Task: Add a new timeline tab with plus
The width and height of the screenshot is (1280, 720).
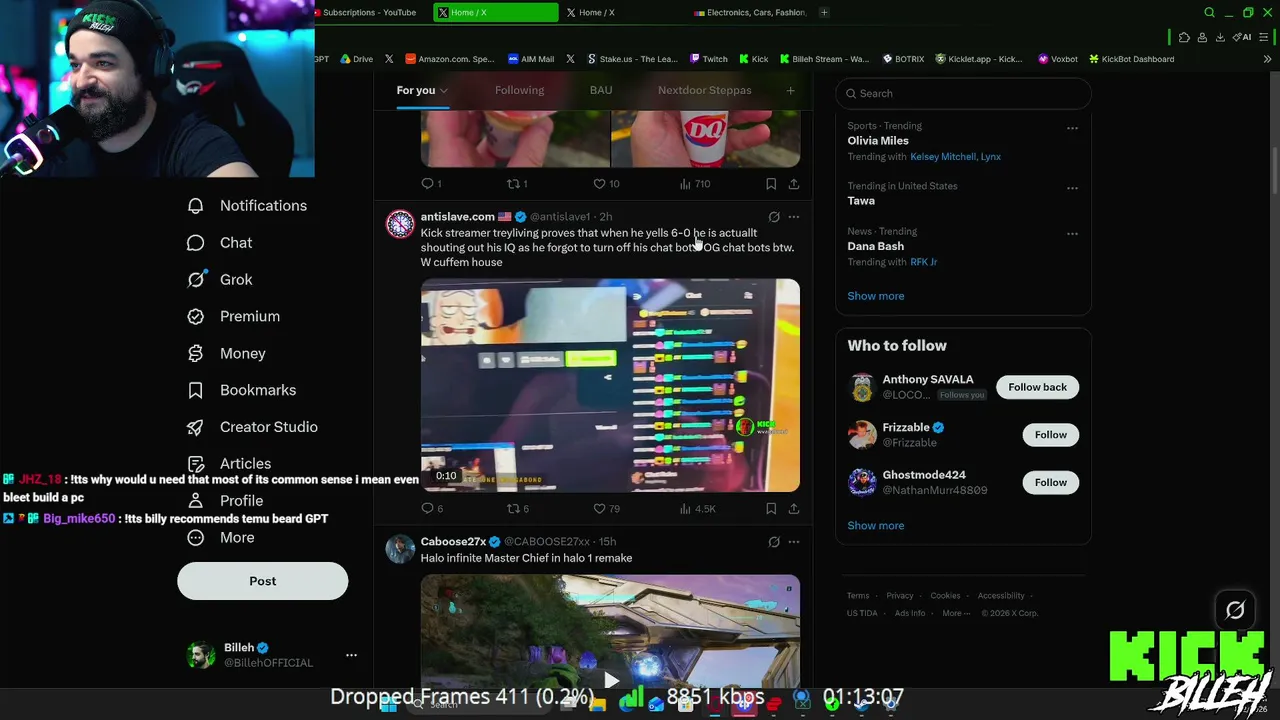Action: point(790,90)
